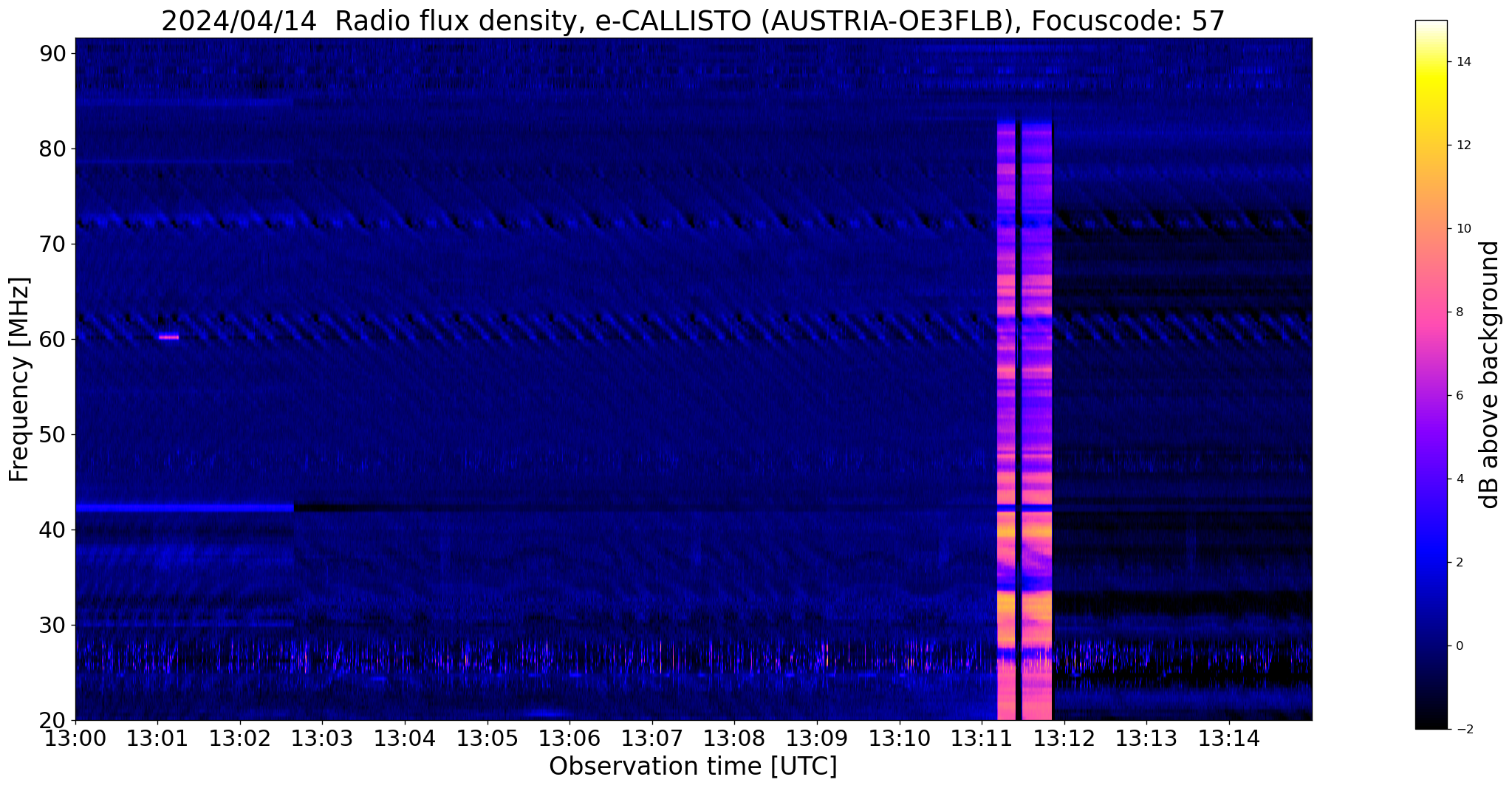Screen dimensions: 1512x788
Task: Click the 50 frequency axis tick label
Action: [52, 434]
